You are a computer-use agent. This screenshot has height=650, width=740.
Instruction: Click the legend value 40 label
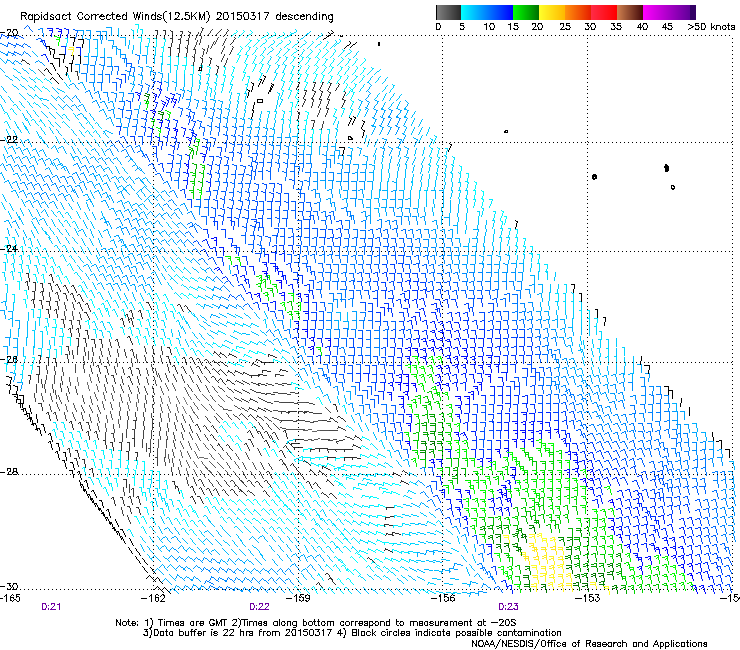point(642,27)
